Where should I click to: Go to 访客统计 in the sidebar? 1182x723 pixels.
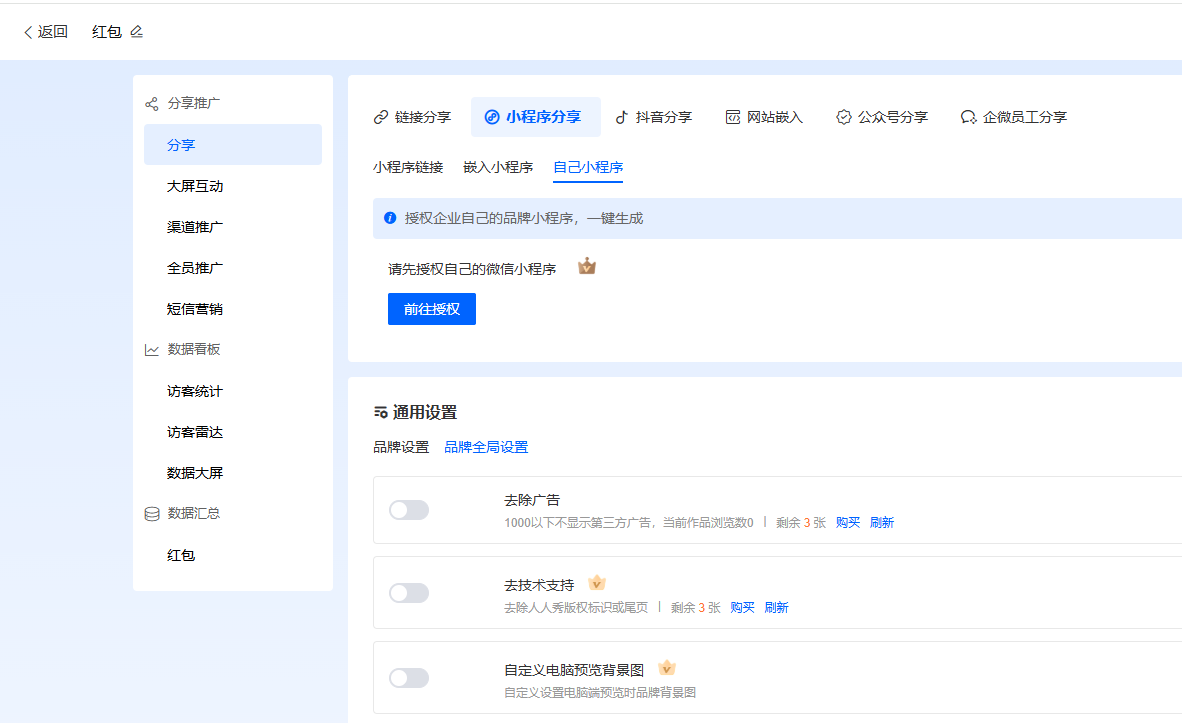click(194, 391)
